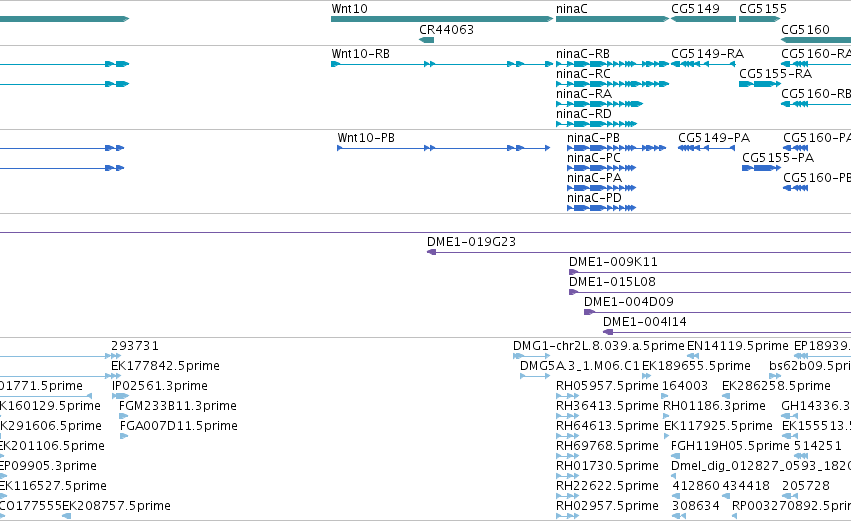The image size is (851, 521).
Task: Click the CR44063 gene label
Action: pos(447,30)
